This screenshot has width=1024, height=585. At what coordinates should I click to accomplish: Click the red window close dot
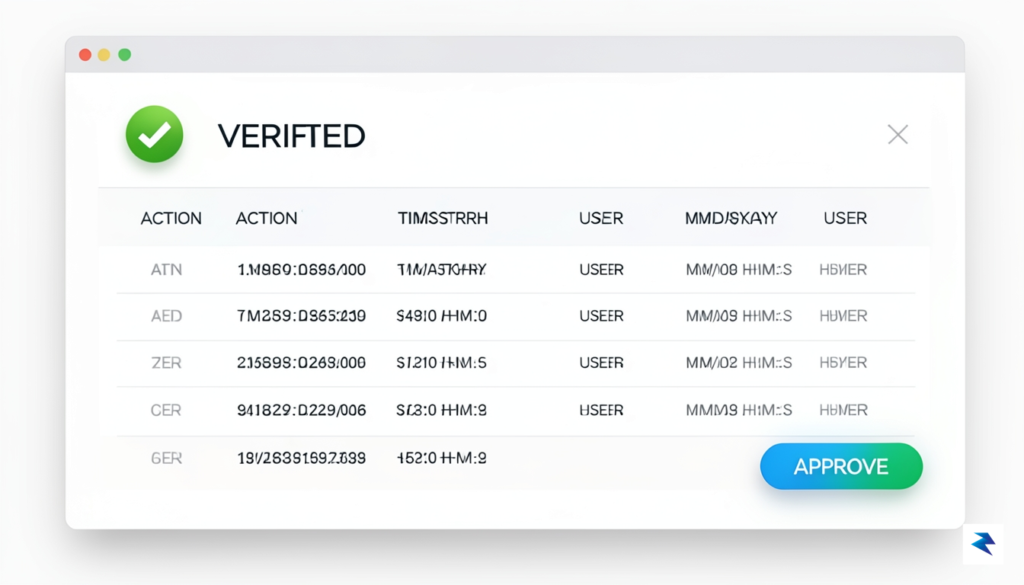[x=85, y=55]
